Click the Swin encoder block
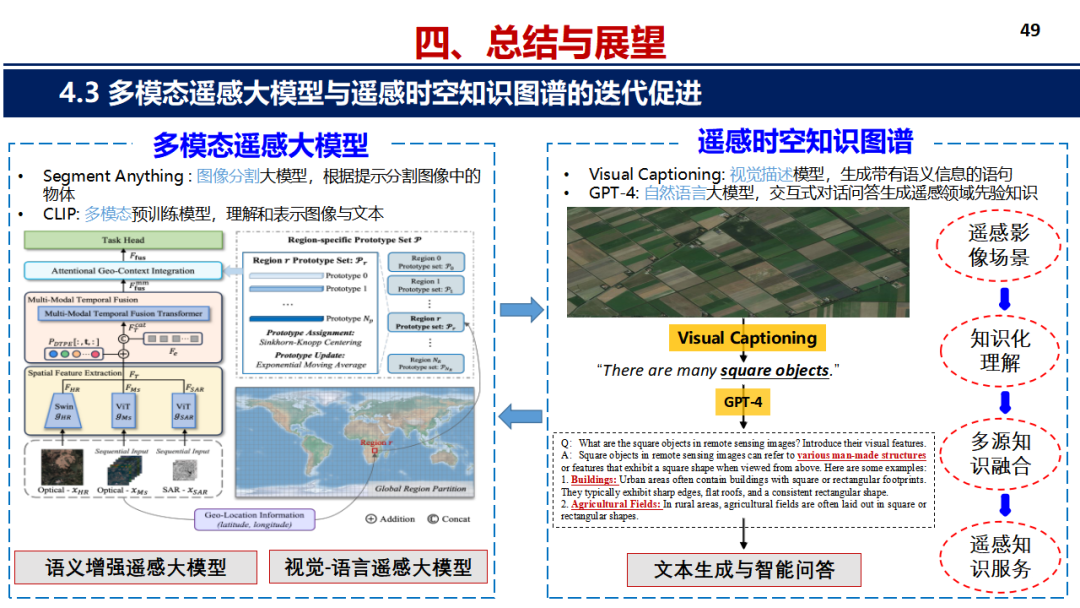 (x=63, y=411)
